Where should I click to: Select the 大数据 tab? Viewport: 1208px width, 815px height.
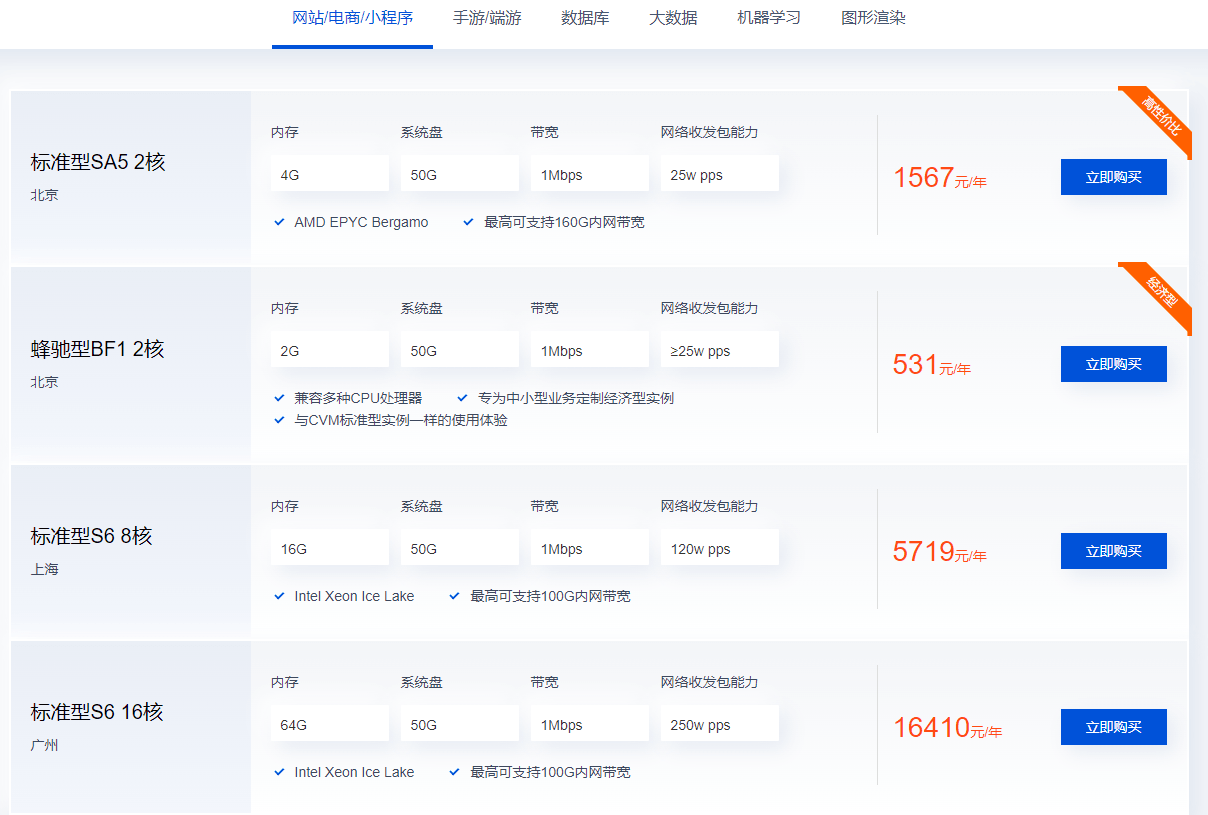(x=673, y=18)
